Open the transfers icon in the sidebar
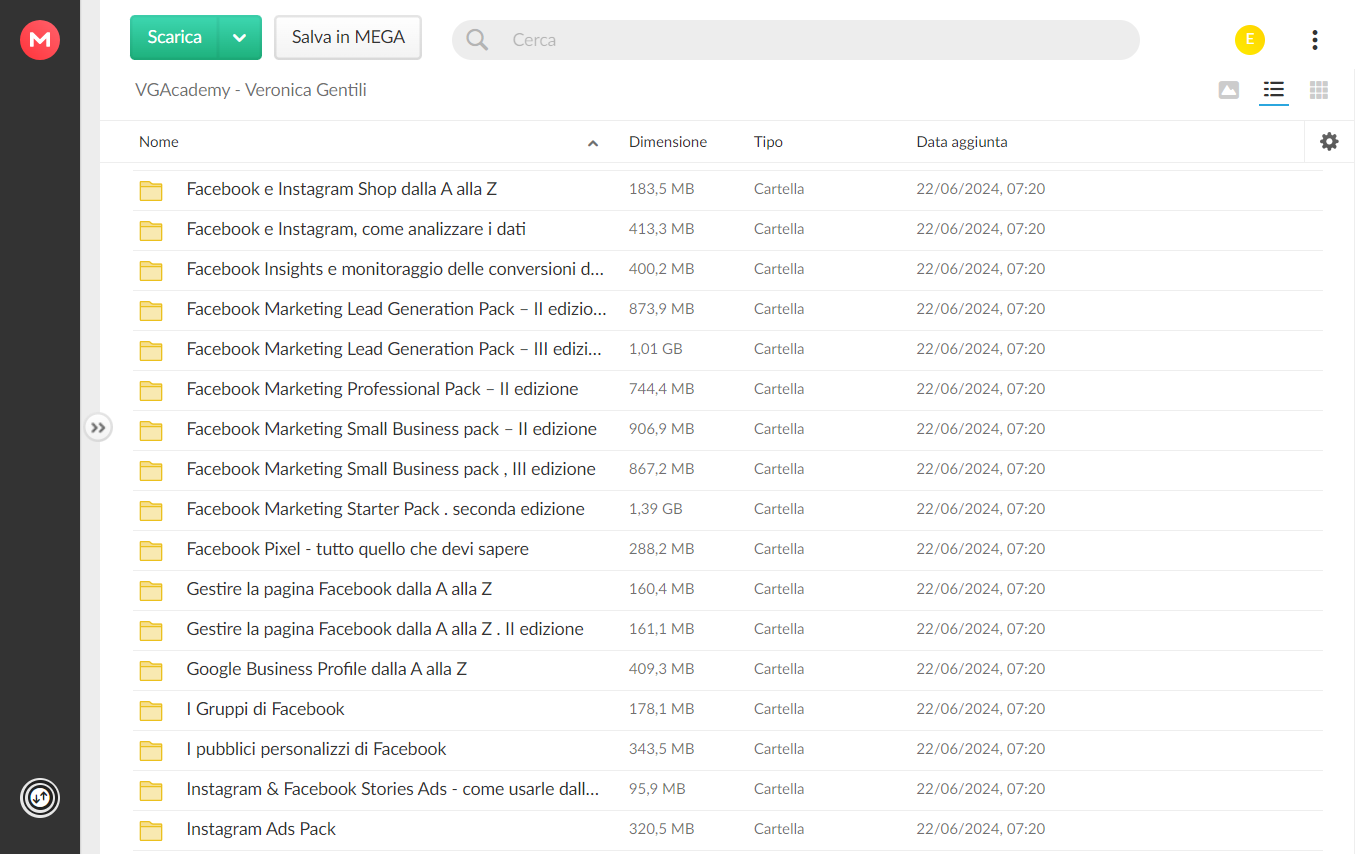This screenshot has height=854, width=1355. point(40,798)
